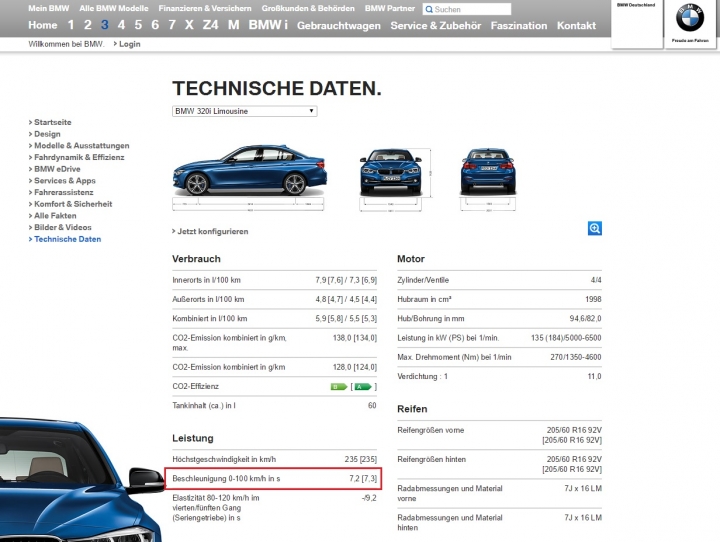Open Fahrdynamik & Effizienz sidebar link
720x542 pixels.
click(x=79, y=158)
